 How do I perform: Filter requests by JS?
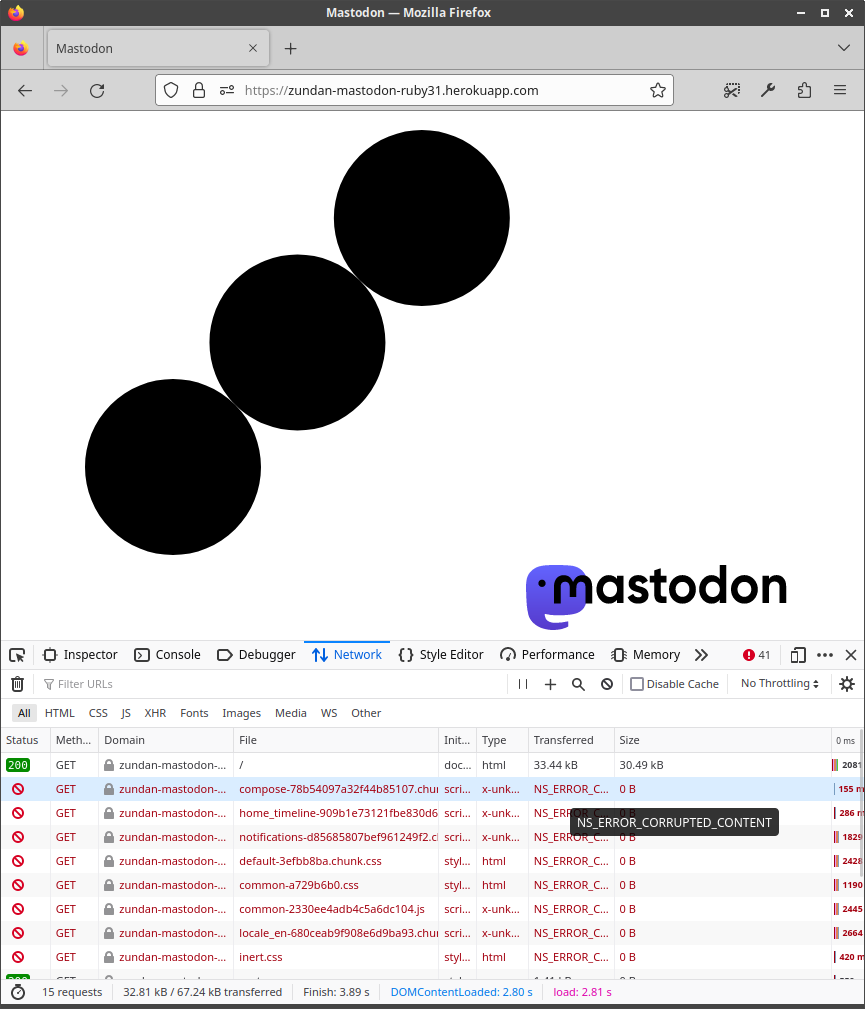[x=126, y=713]
